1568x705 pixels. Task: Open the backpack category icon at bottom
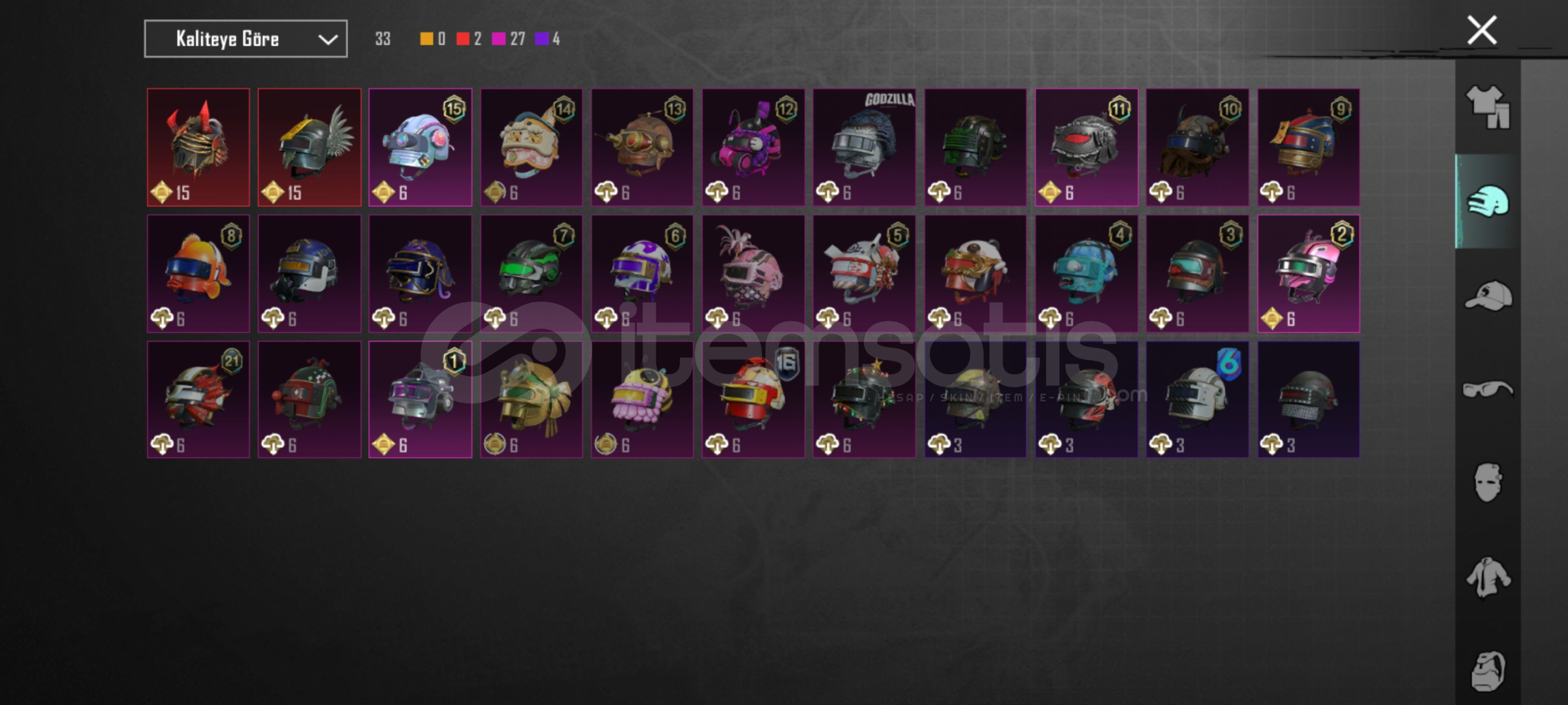[1488, 670]
